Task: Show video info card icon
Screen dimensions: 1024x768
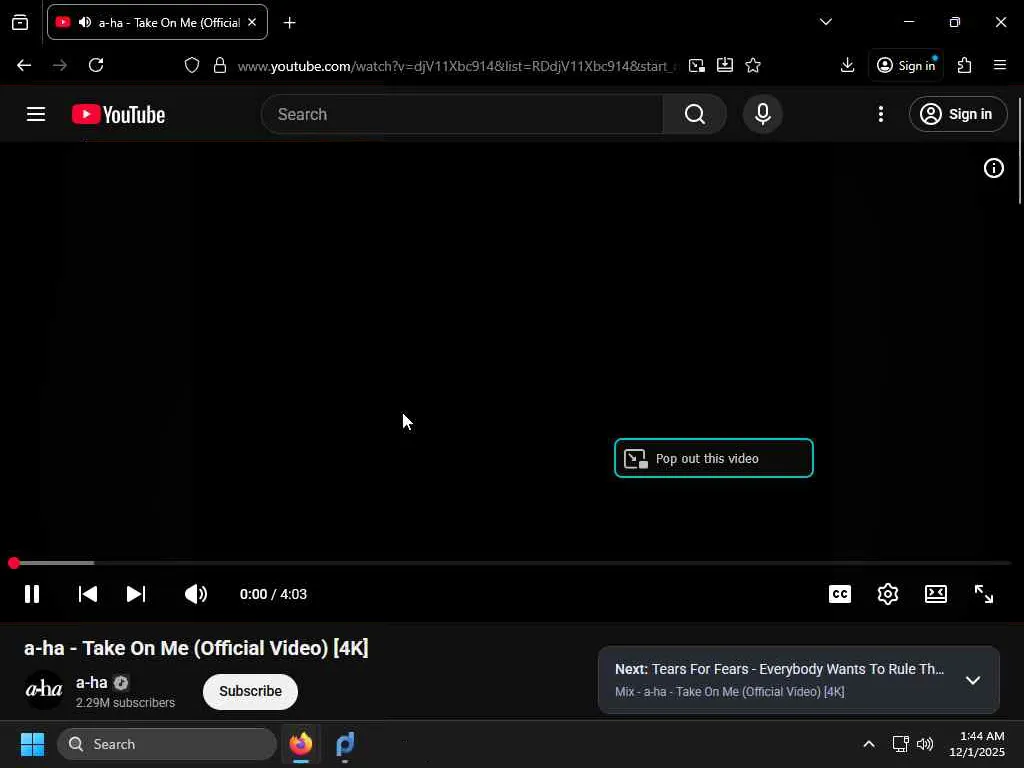Action: pyautogui.click(x=993, y=168)
